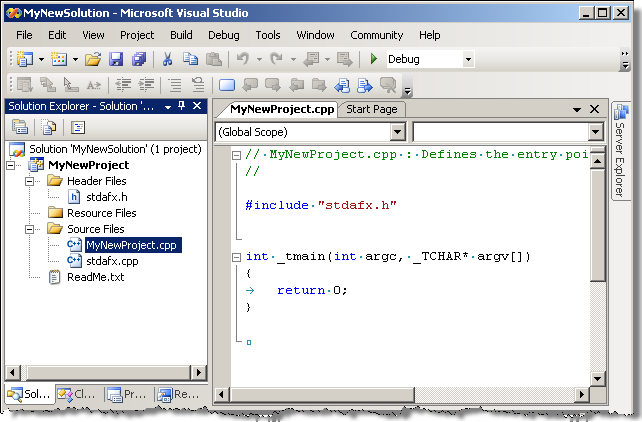Click the Undo arrow icon

243,59
